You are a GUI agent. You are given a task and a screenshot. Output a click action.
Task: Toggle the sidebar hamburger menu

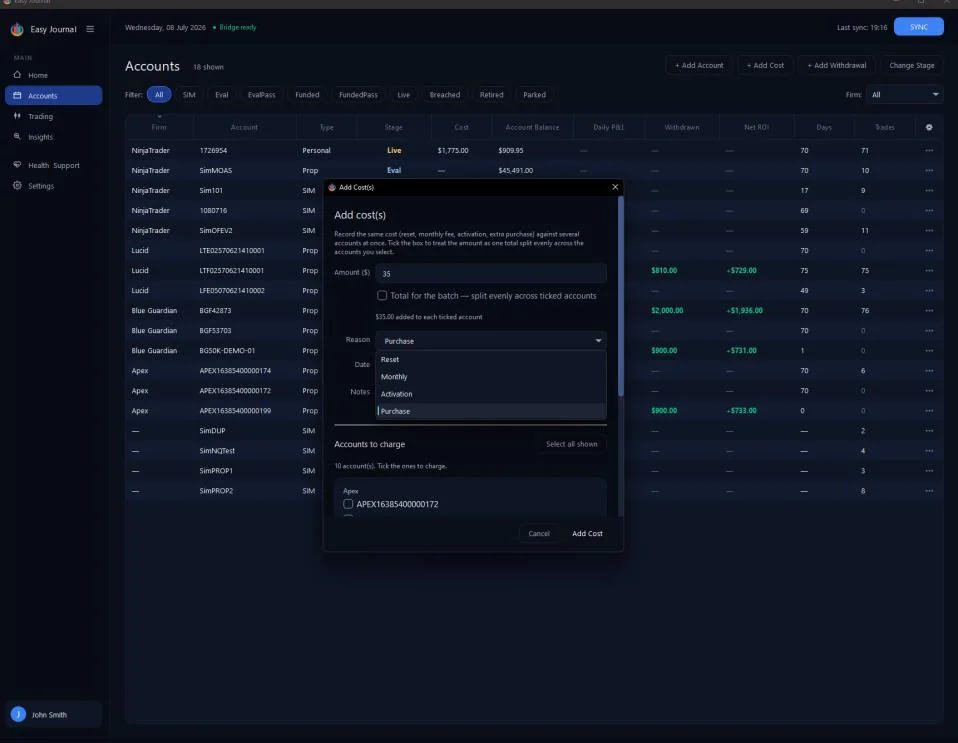click(x=90, y=29)
